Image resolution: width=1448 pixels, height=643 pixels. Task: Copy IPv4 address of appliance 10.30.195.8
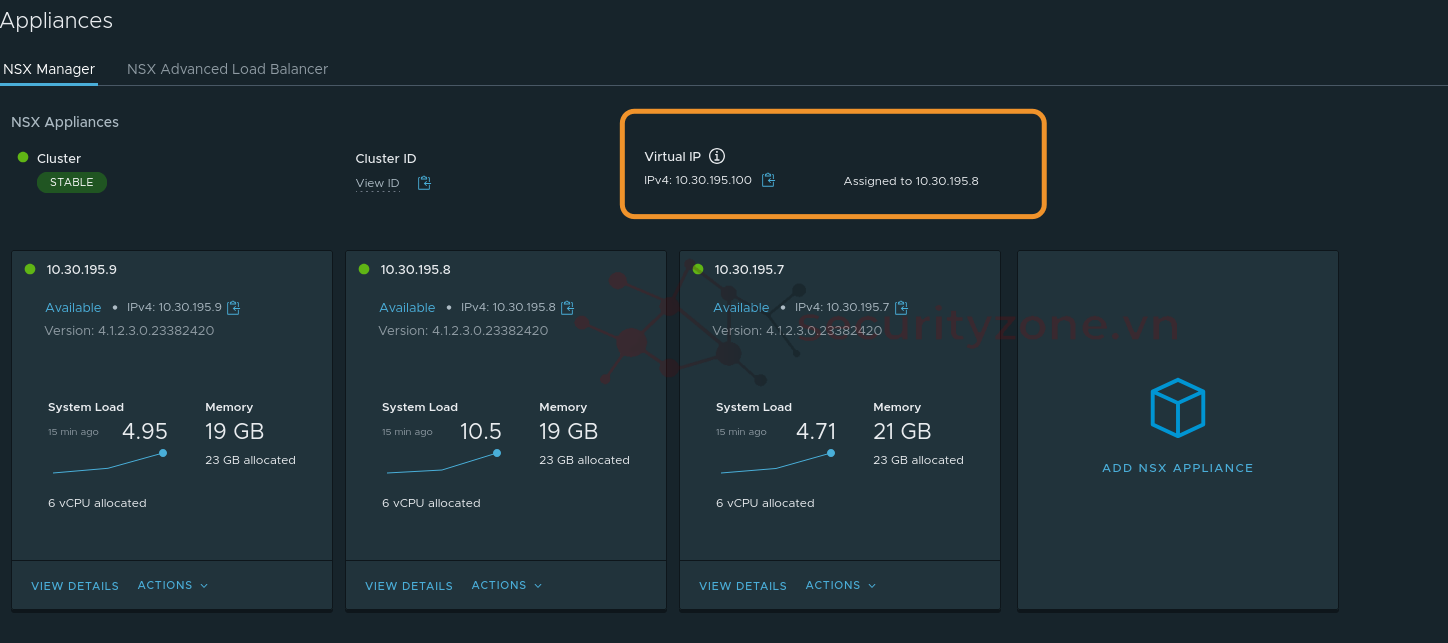[568, 307]
